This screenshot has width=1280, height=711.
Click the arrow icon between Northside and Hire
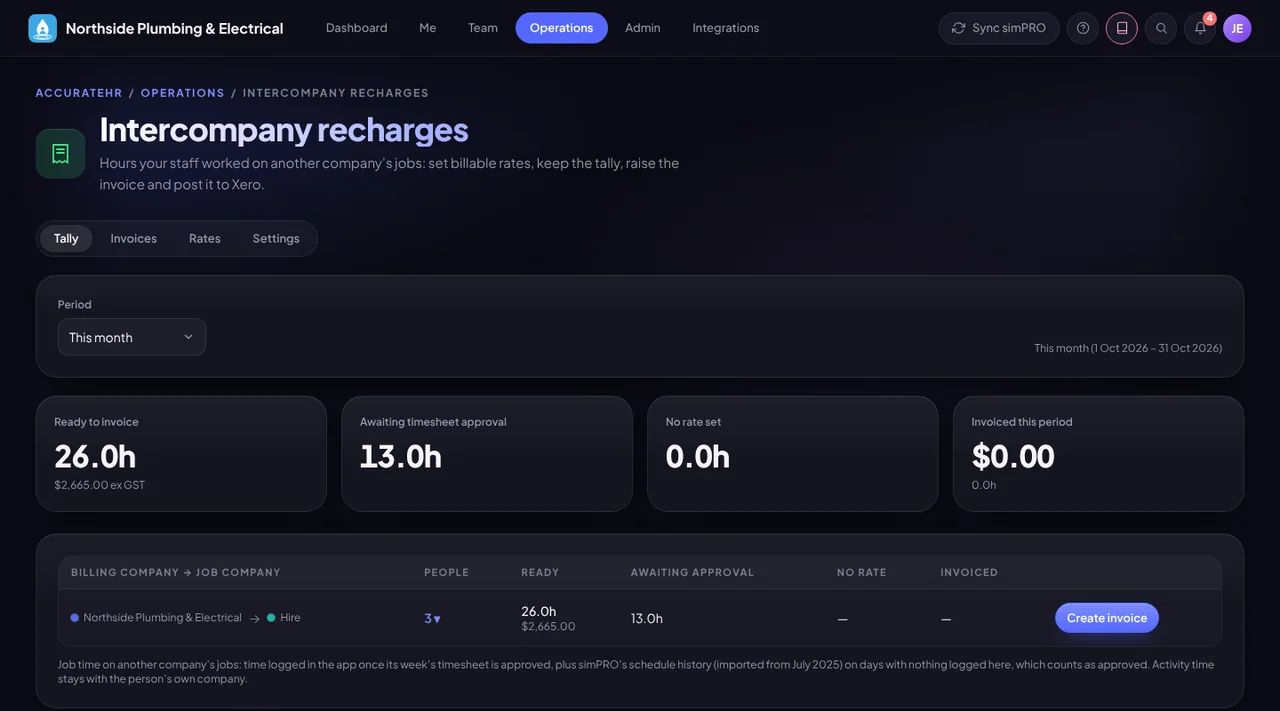pyautogui.click(x=255, y=619)
